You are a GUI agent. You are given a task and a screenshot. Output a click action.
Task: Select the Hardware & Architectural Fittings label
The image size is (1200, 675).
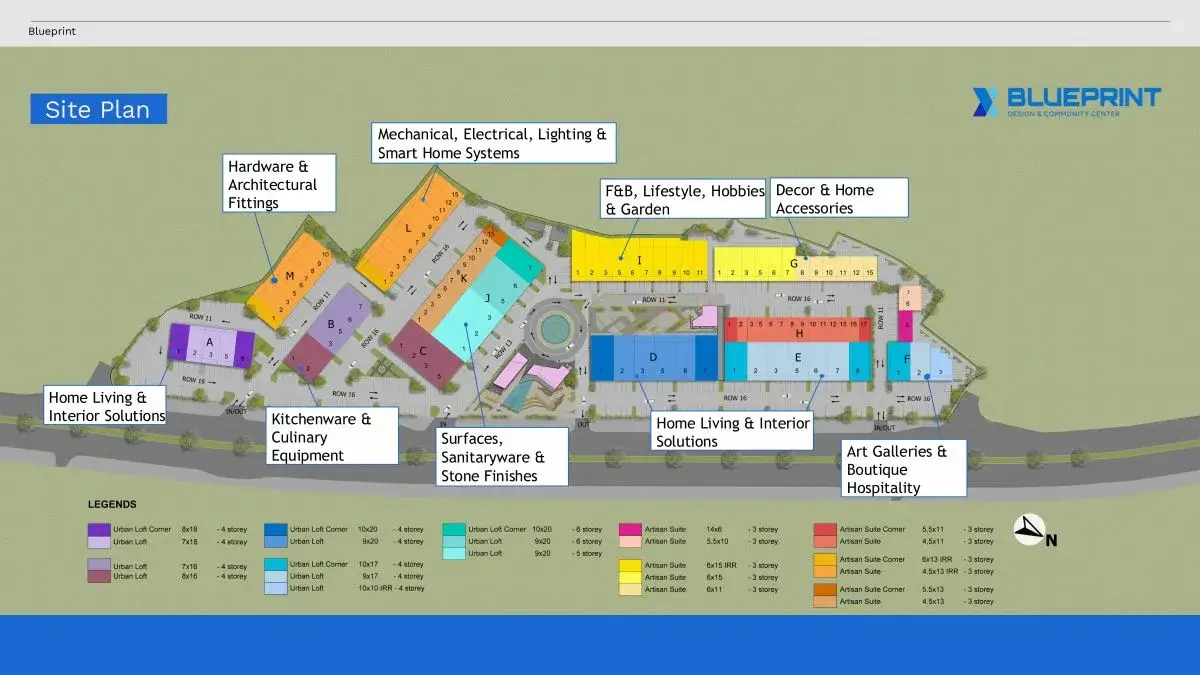tap(279, 184)
